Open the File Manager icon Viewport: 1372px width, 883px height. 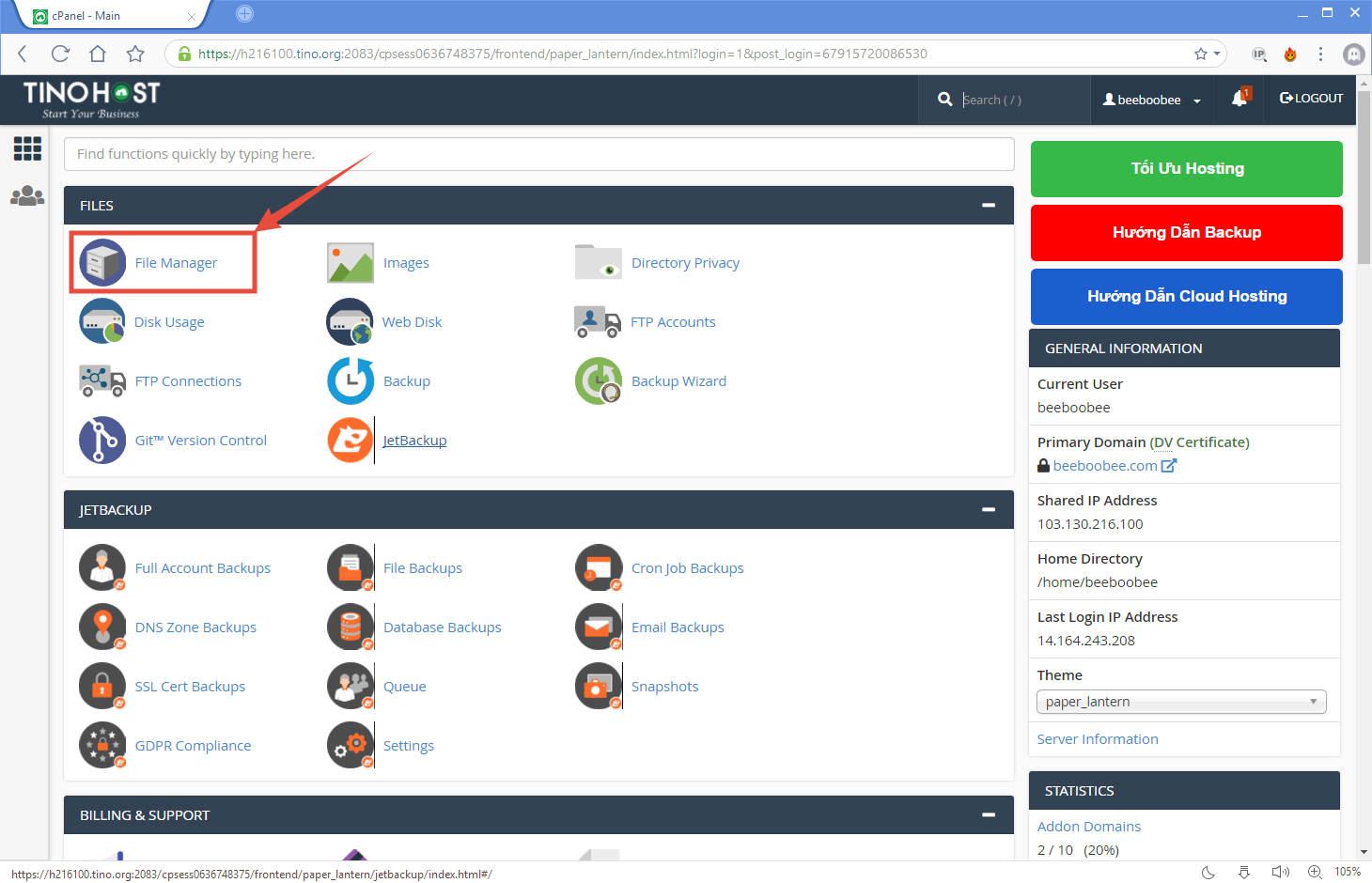tap(102, 262)
